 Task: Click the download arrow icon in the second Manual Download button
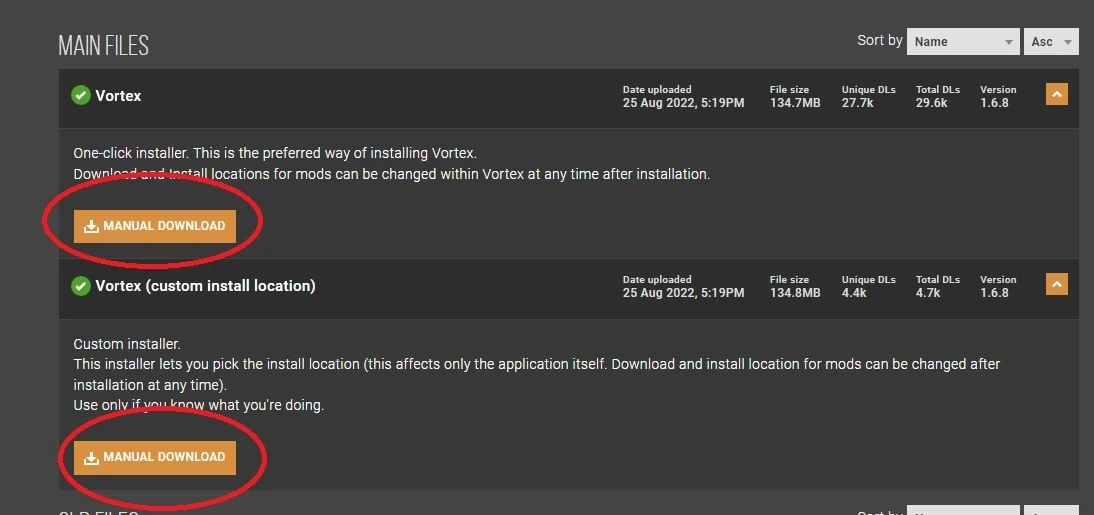point(91,457)
